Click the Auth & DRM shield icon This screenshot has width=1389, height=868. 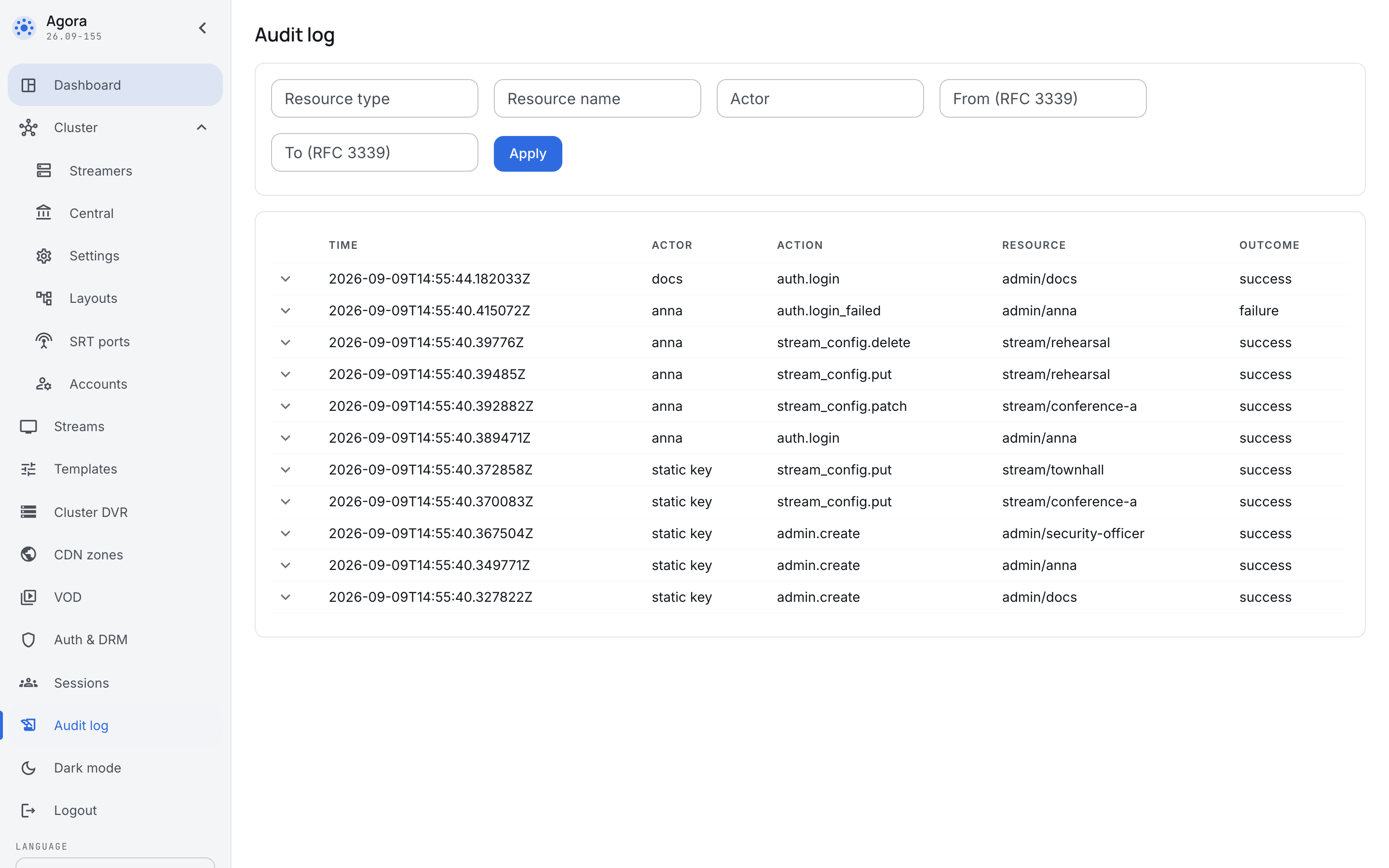(29, 639)
